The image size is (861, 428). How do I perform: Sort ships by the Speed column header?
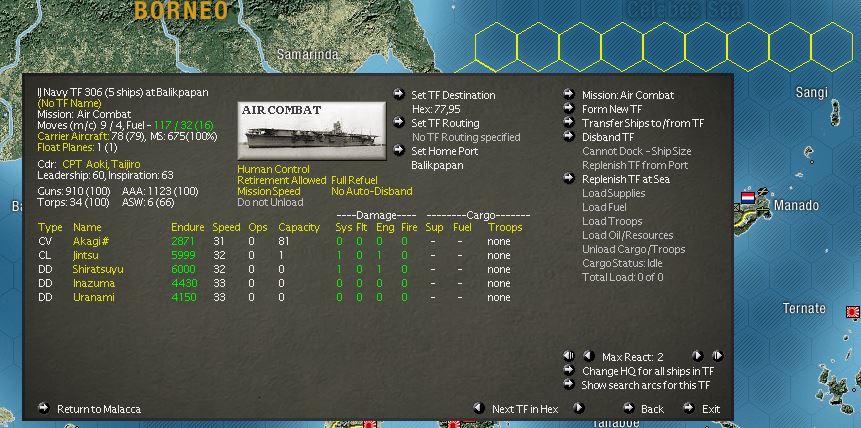pyautogui.click(x=226, y=227)
